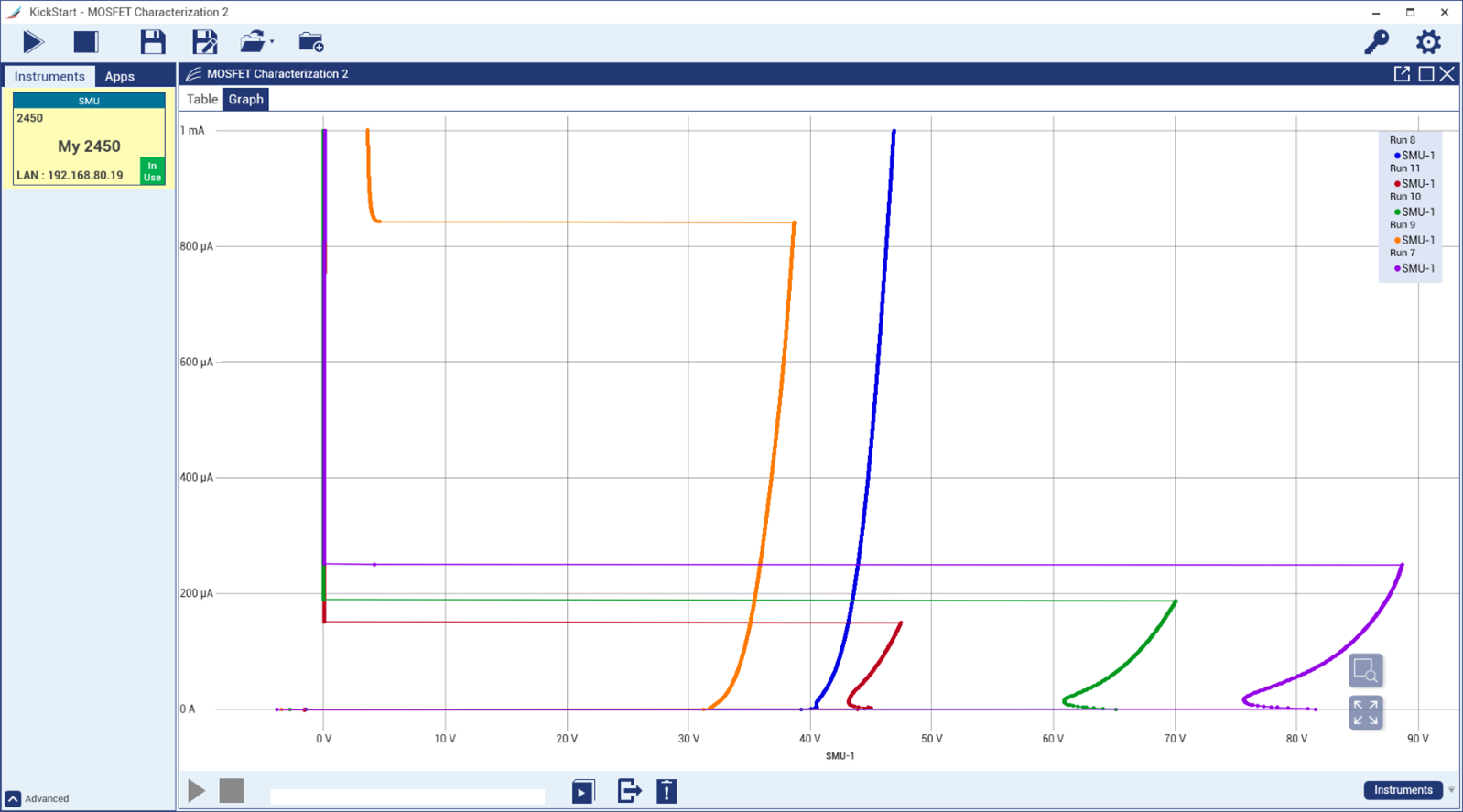Click the graph zoom-region magnifier icon
The width and height of the screenshot is (1463, 812).
[1365, 671]
